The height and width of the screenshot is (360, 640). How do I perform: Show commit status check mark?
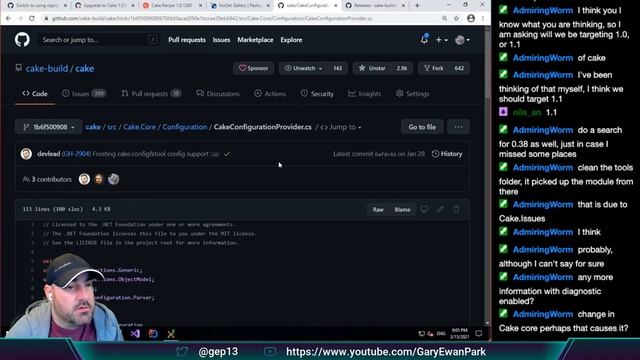227,154
